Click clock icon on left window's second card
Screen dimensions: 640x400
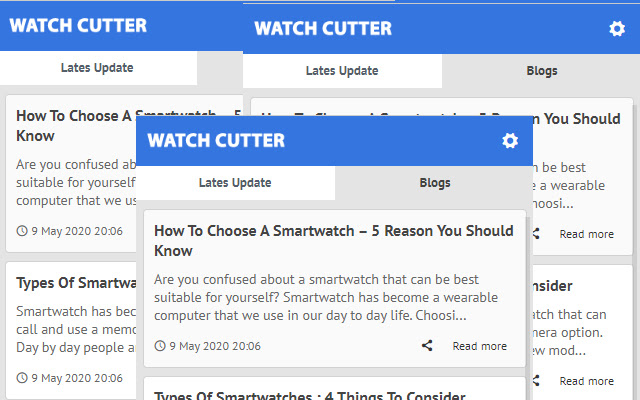[x=22, y=378]
